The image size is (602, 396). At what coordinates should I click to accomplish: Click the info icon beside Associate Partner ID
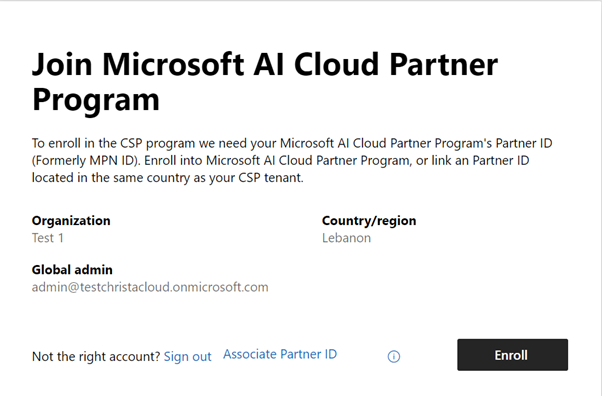(394, 356)
